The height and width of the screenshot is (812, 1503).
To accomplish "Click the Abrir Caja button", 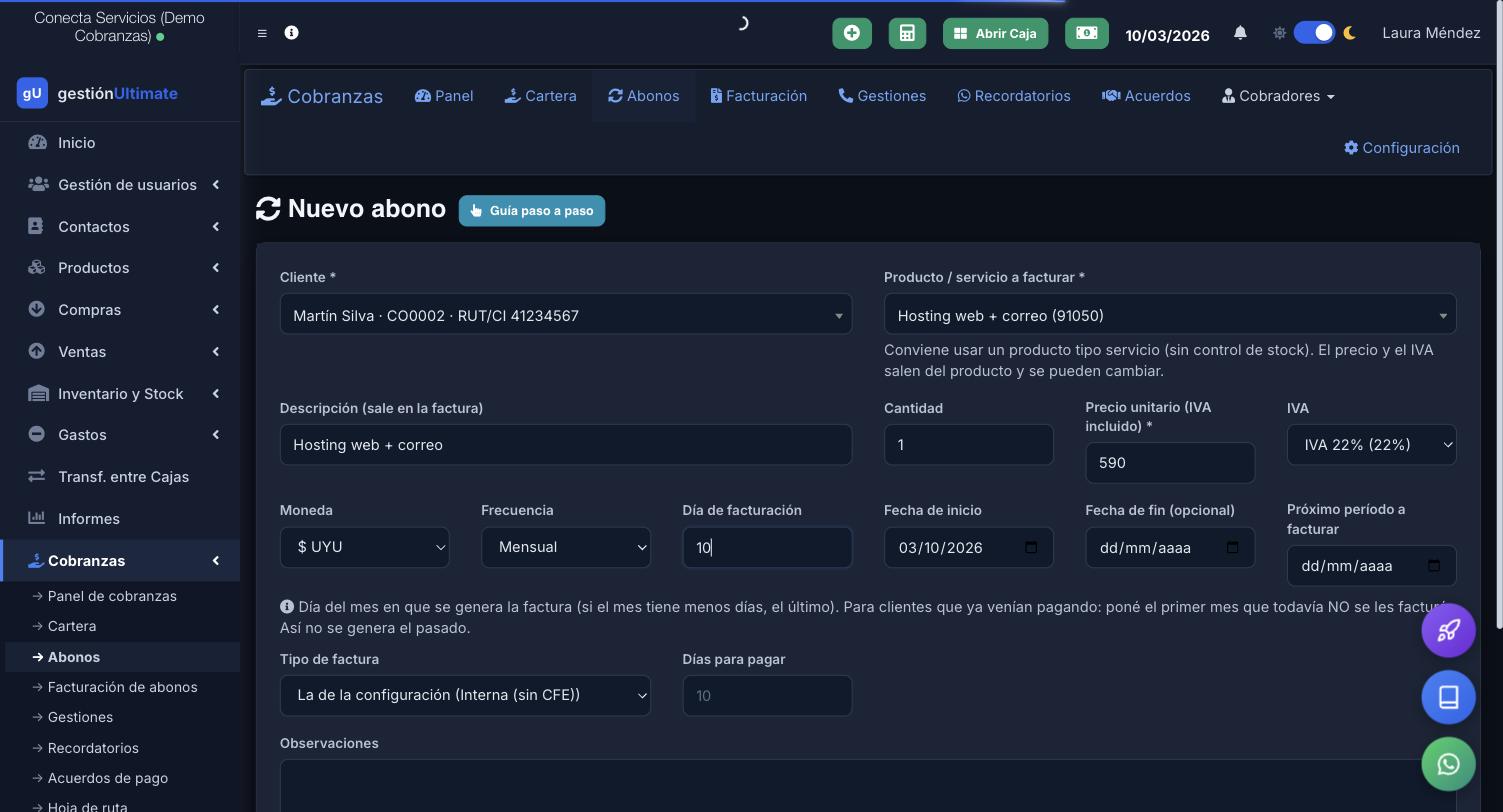I will click(995, 33).
